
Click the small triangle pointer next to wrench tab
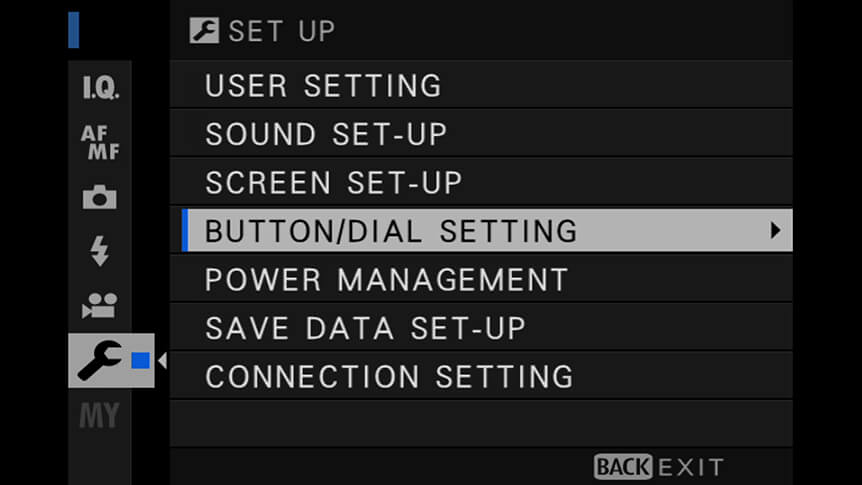point(161,360)
